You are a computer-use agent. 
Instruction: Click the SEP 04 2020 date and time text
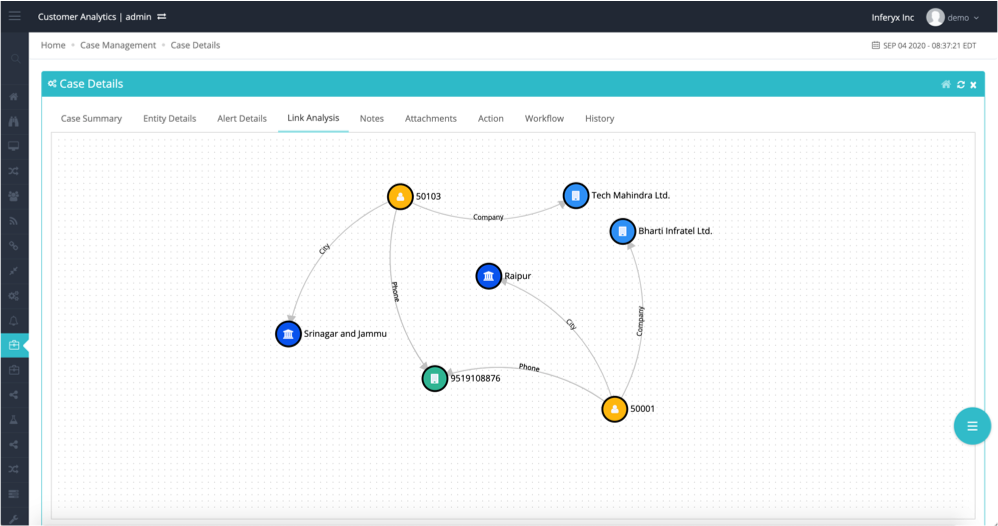tap(929, 46)
